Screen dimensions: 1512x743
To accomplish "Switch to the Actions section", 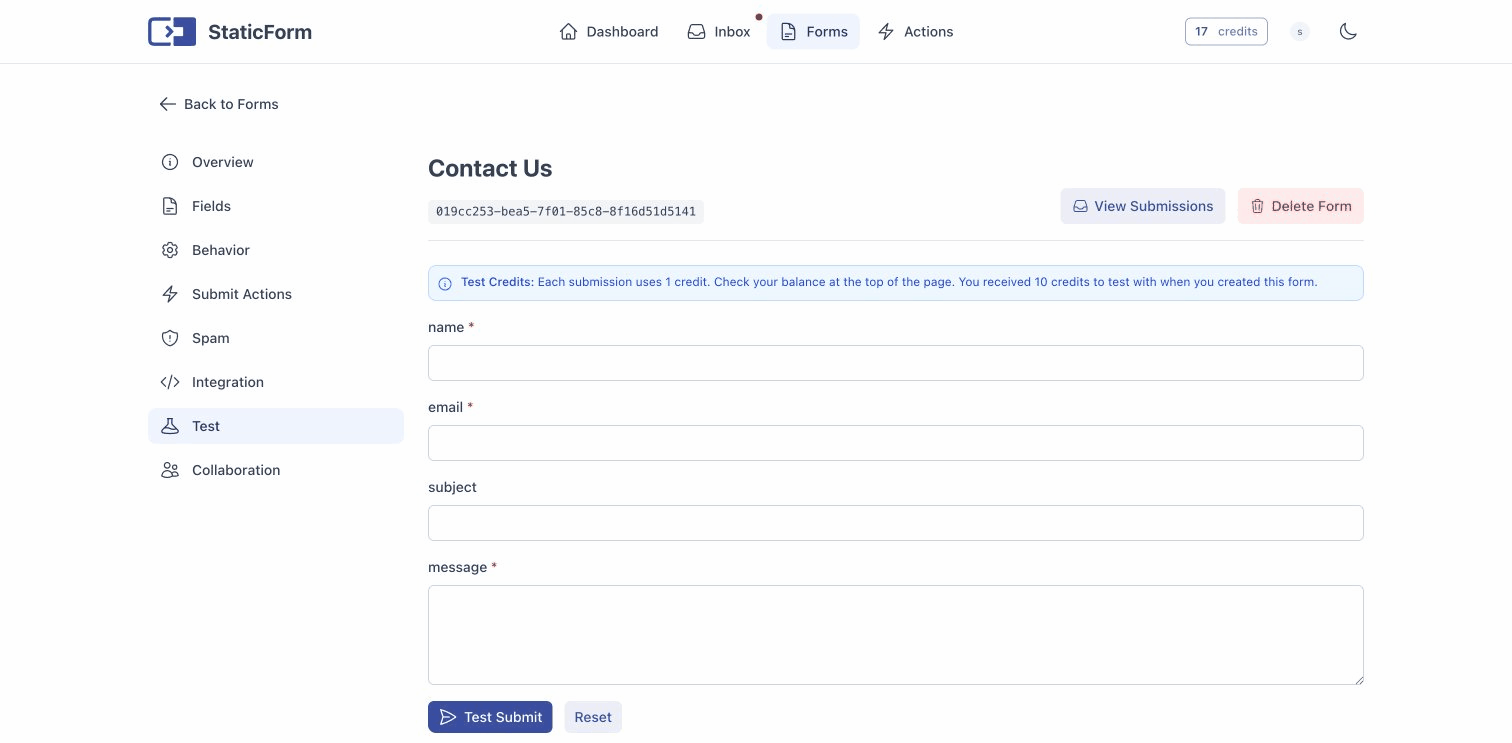I will click(x=915, y=31).
